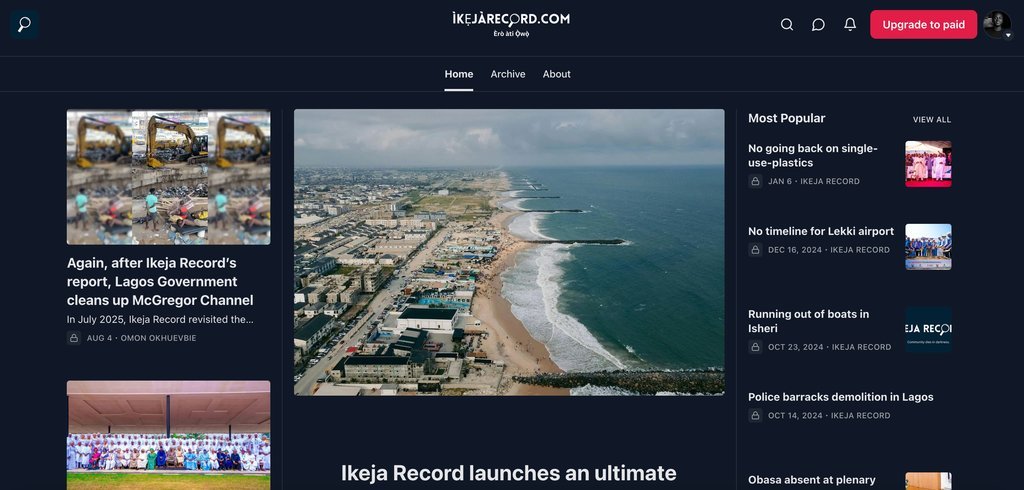Open 'No going back on single-use-plastics' article
Image resolution: width=1024 pixels, height=490 pixels.
pos(812,155)
